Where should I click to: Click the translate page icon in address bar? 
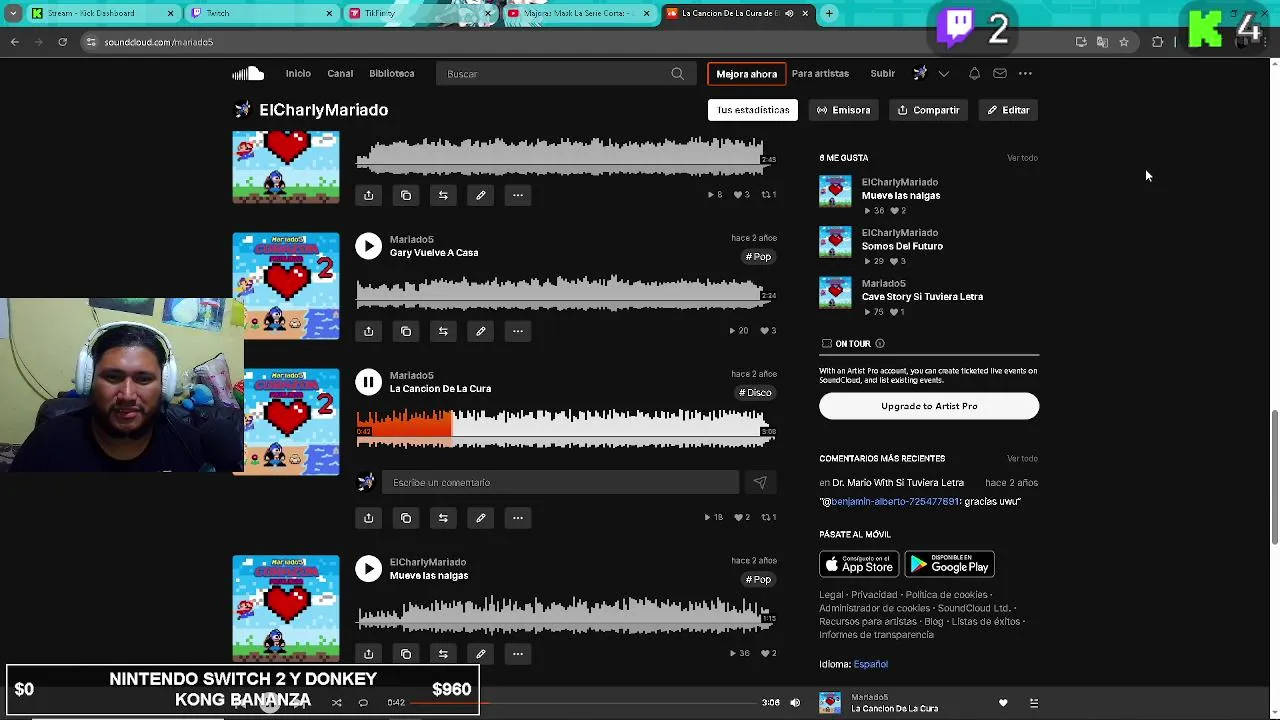click(x=1102, y=42)
